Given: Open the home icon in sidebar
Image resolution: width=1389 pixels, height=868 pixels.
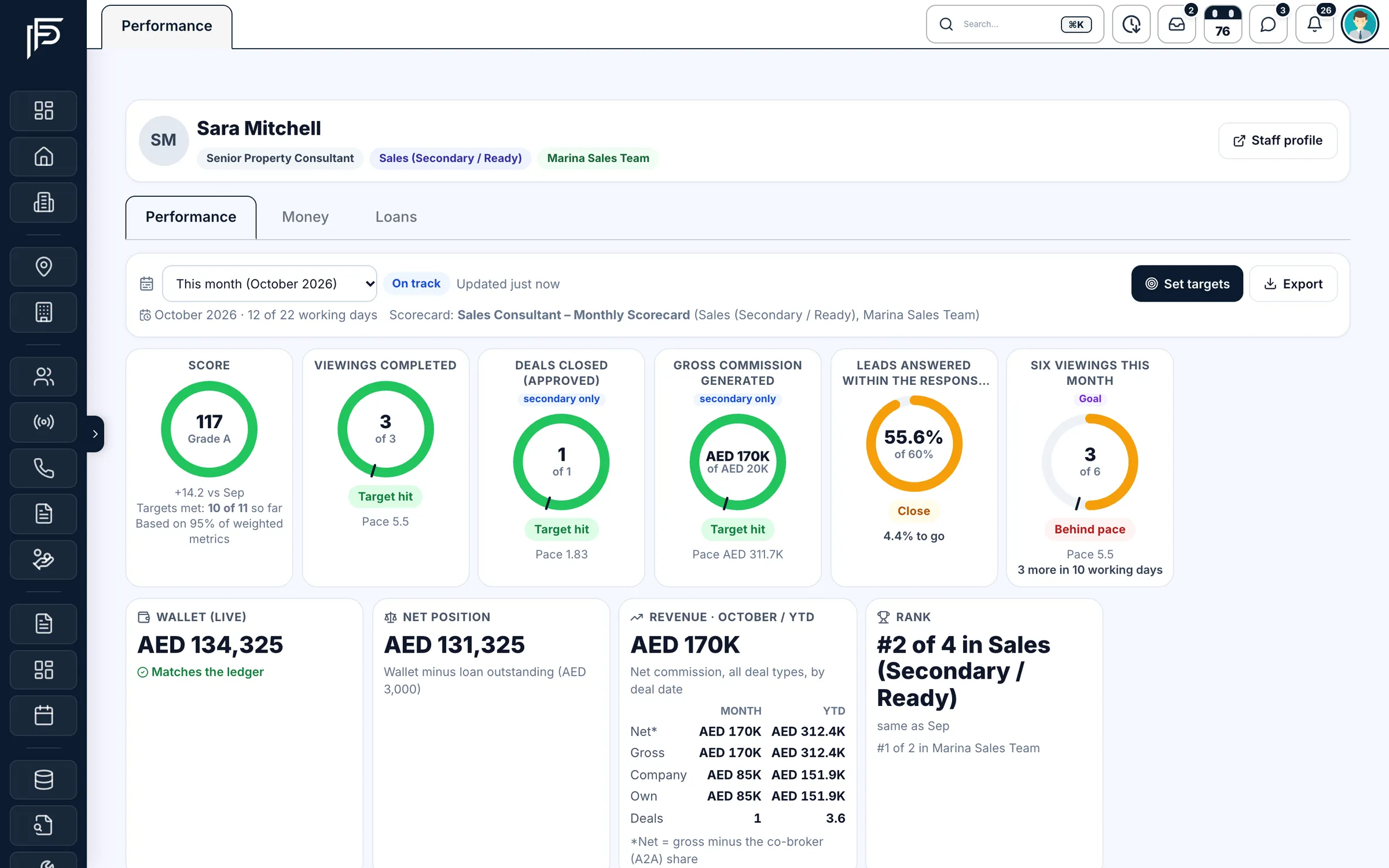Looking at the screenshot, I should [x=43, y=156].
